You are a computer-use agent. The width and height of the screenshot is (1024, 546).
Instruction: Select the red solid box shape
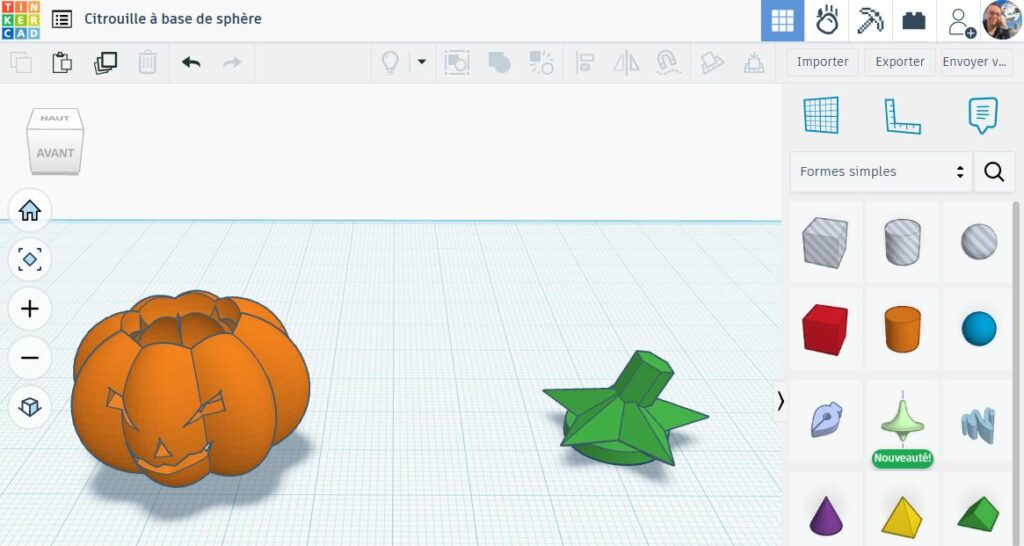(x=825, y=329)
